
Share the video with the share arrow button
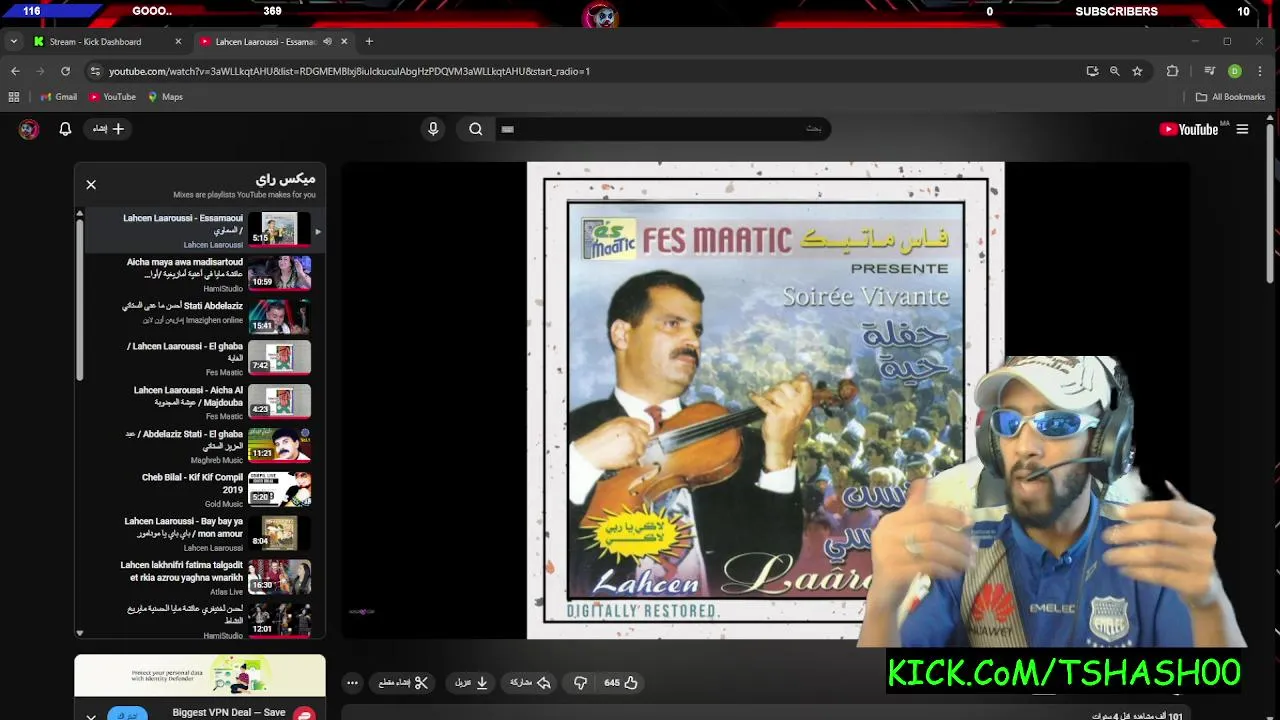click(531, 683)
